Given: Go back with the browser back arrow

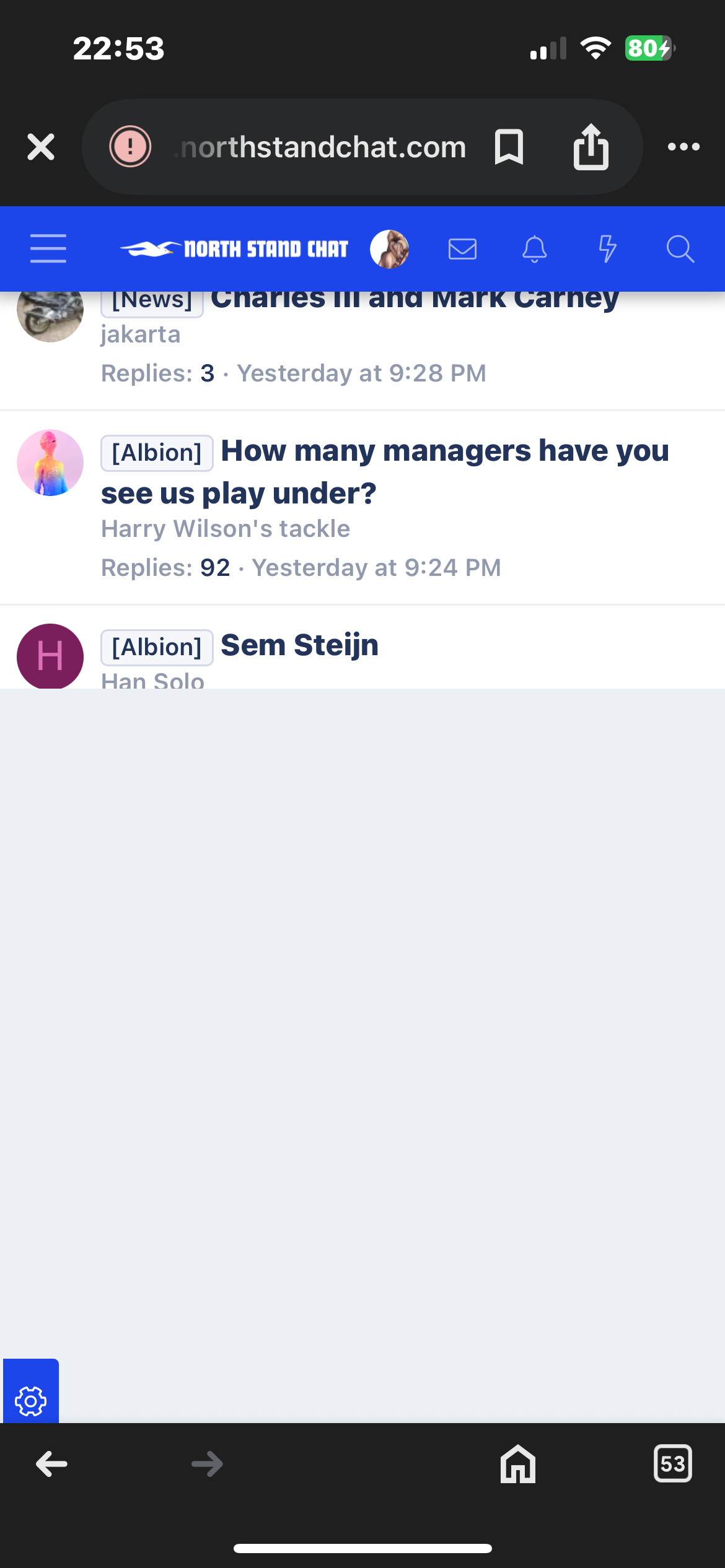Looking at the screenshot, I should click(x=51, y=1464).
